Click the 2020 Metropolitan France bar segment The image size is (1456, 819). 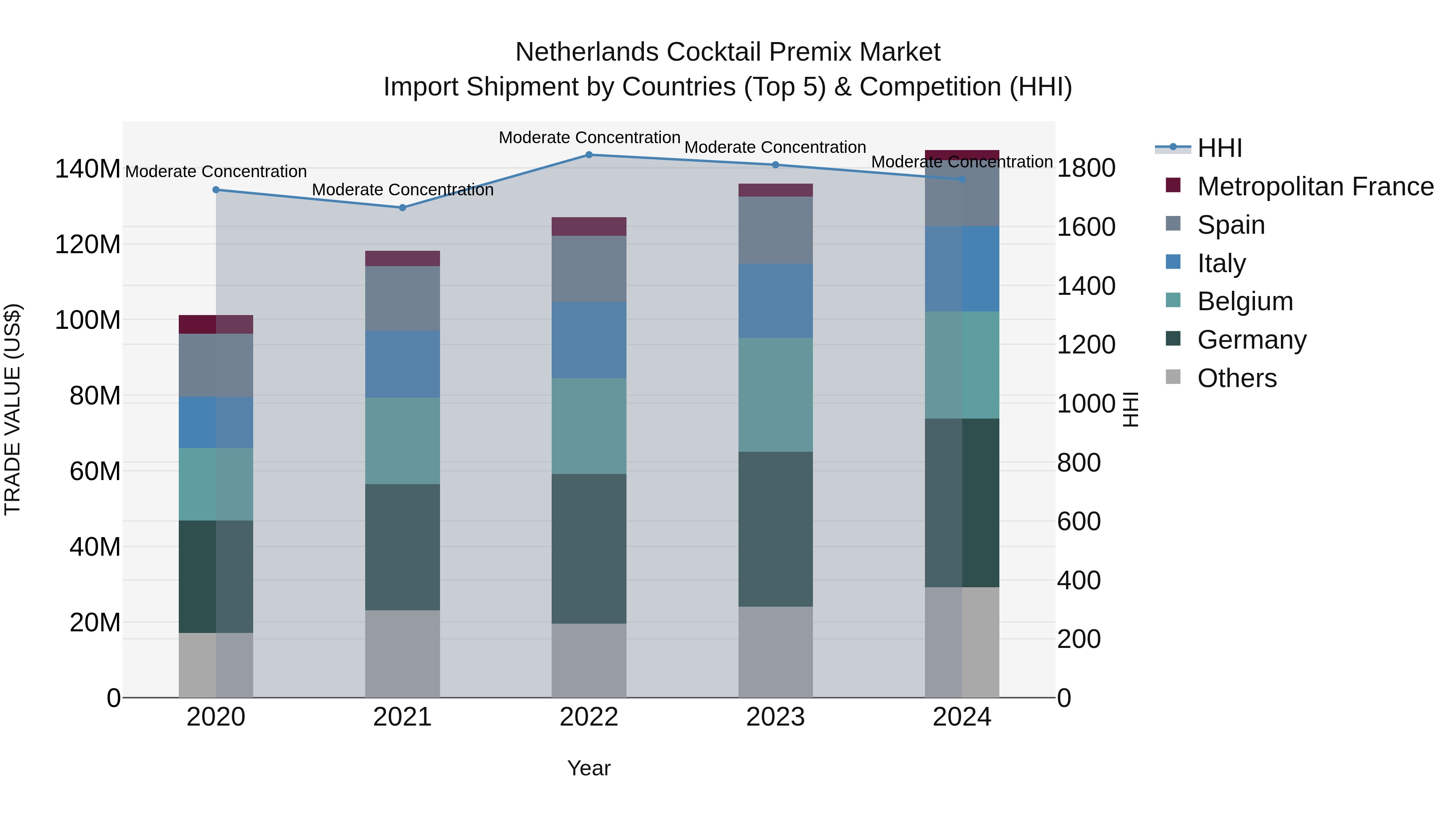[x=216, y=324]
